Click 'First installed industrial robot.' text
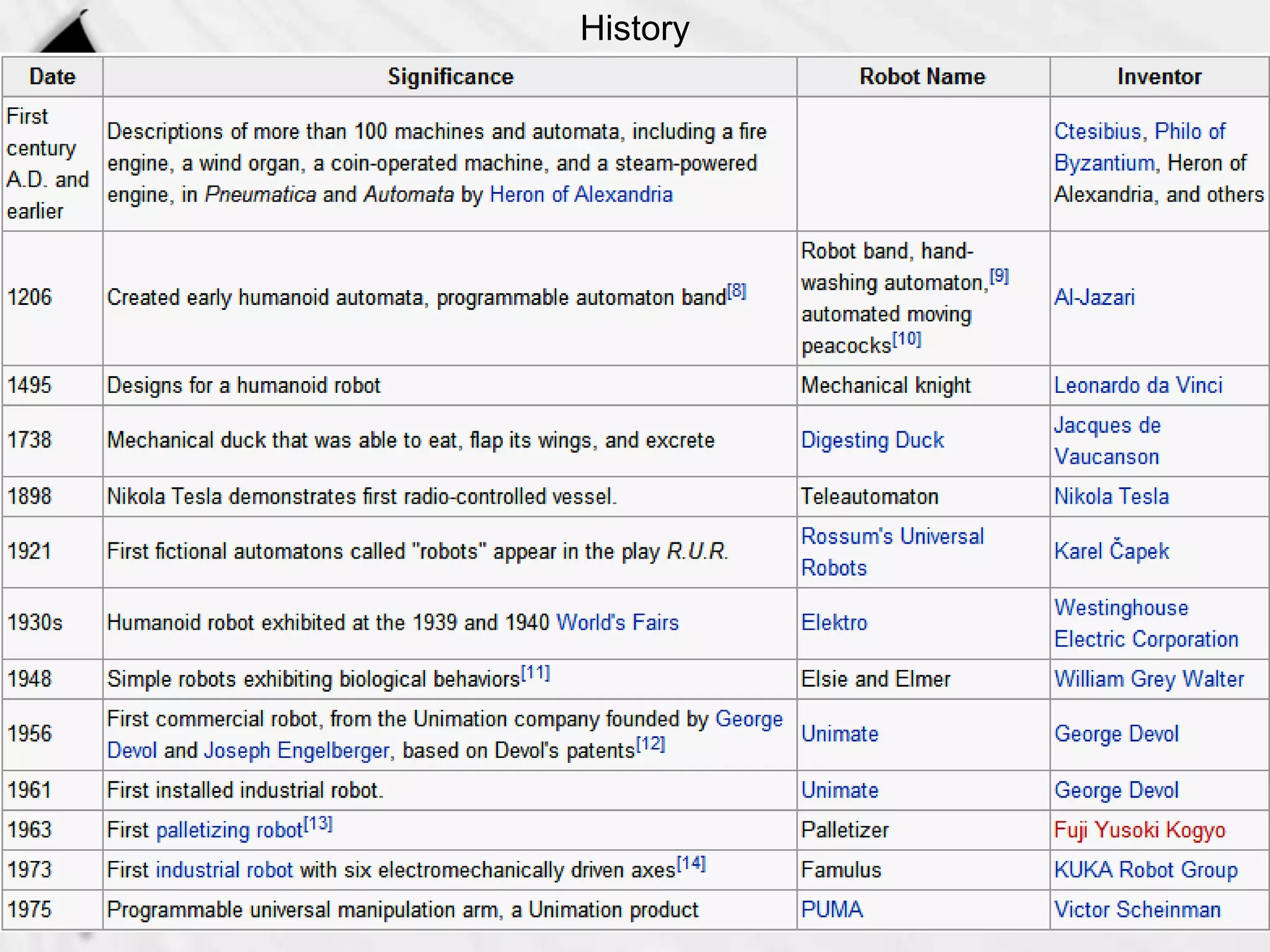The height and width of the screenshot is (952, 1270). click(x=245, y=790)
